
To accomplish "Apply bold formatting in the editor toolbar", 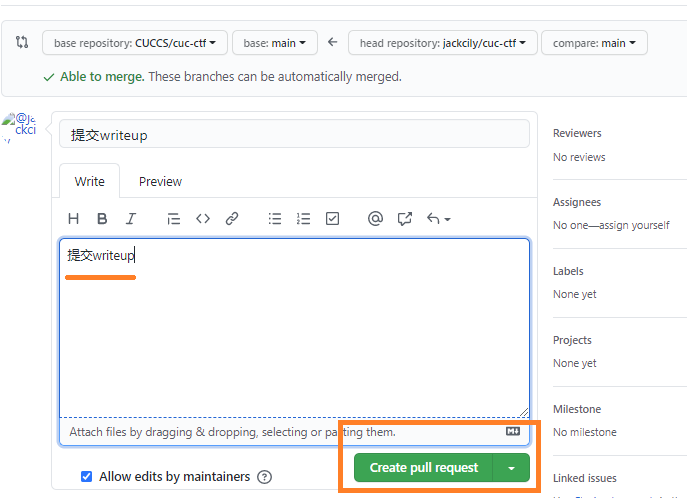I will (x=102, y=219).
